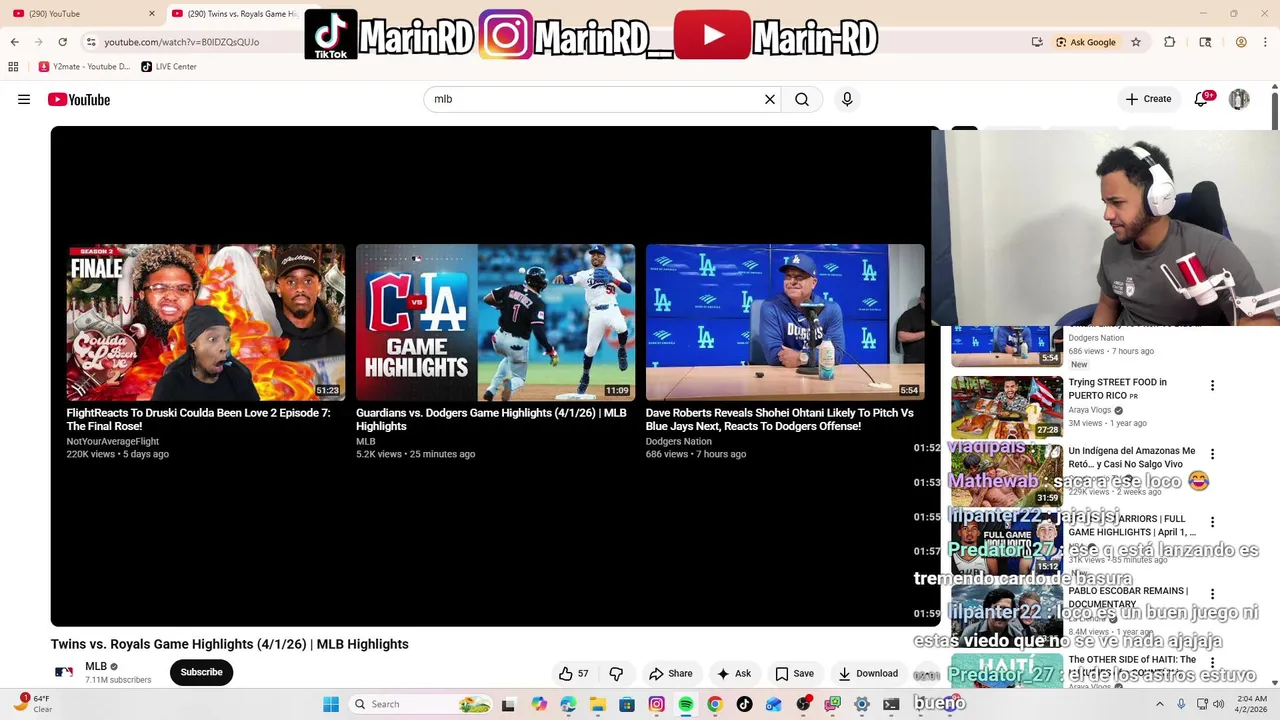Open options for FULL GAME HIGHLIGHTS video
Image resolution: width=1280 pixels, height=720 pixels.
point(1212,522)
